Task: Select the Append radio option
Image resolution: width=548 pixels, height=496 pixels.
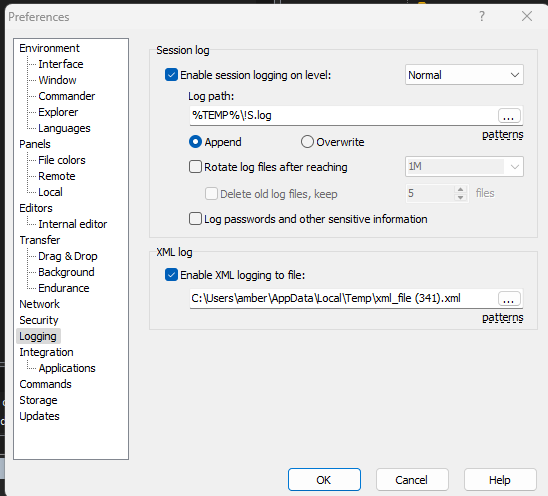Action: 195,142
